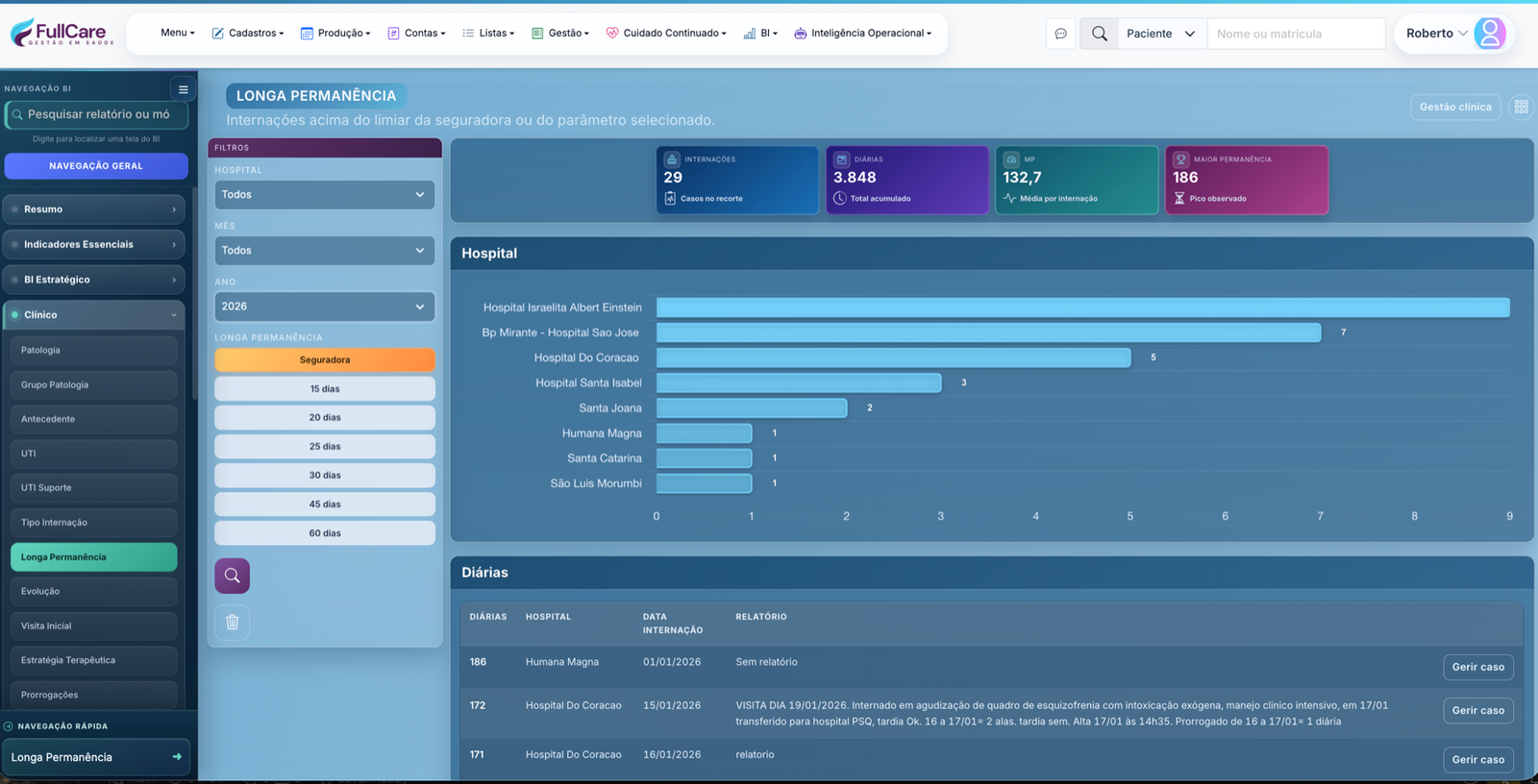Click the magnifier icon in top search
The height and width of the screenshot is (784, 1538).
(x=1100, y=34)
